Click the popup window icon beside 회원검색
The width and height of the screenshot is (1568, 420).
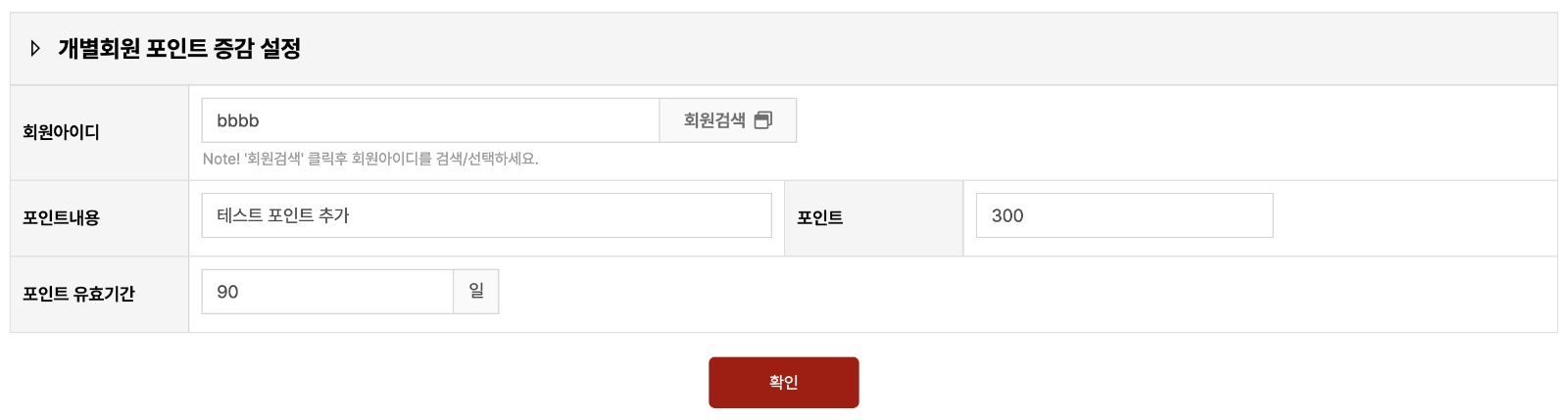point(763,119)
